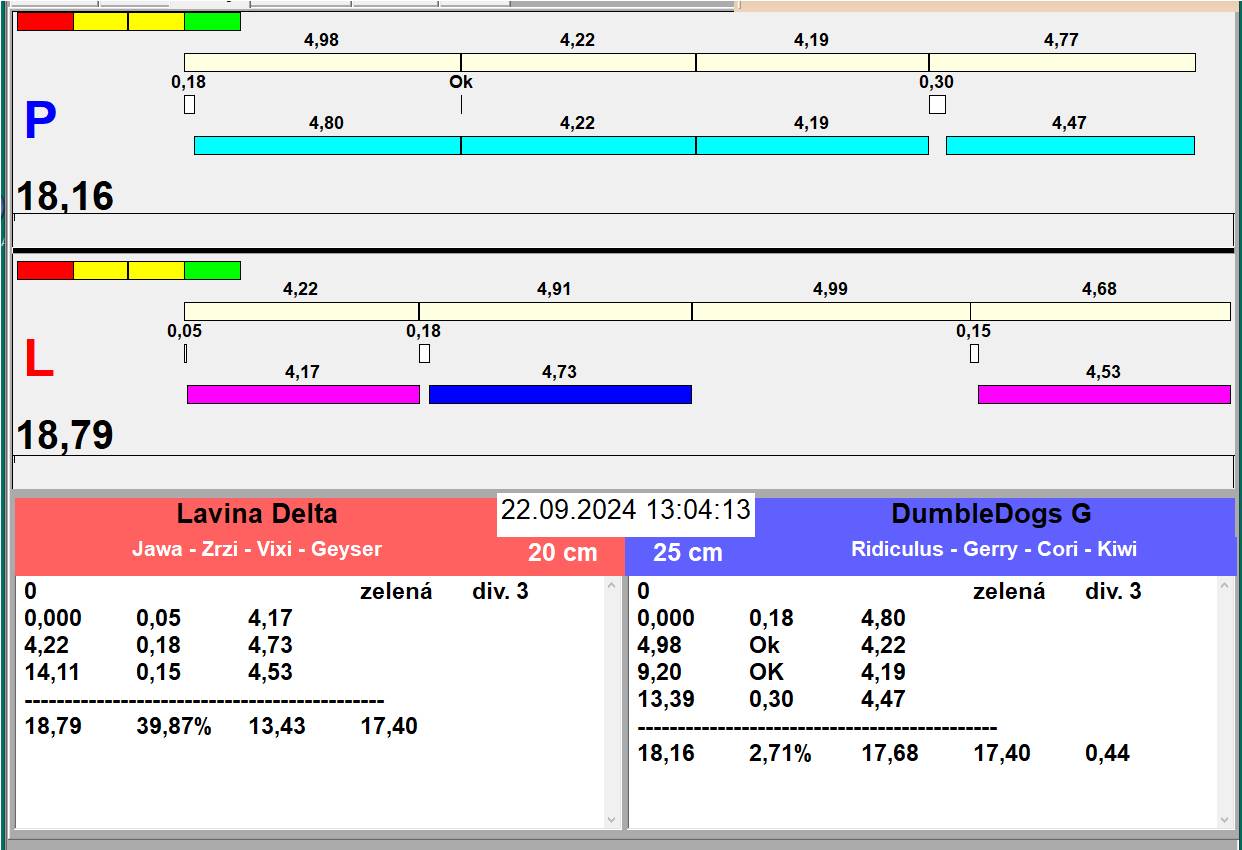Click the 25 cm jump height label

(687, 552)
